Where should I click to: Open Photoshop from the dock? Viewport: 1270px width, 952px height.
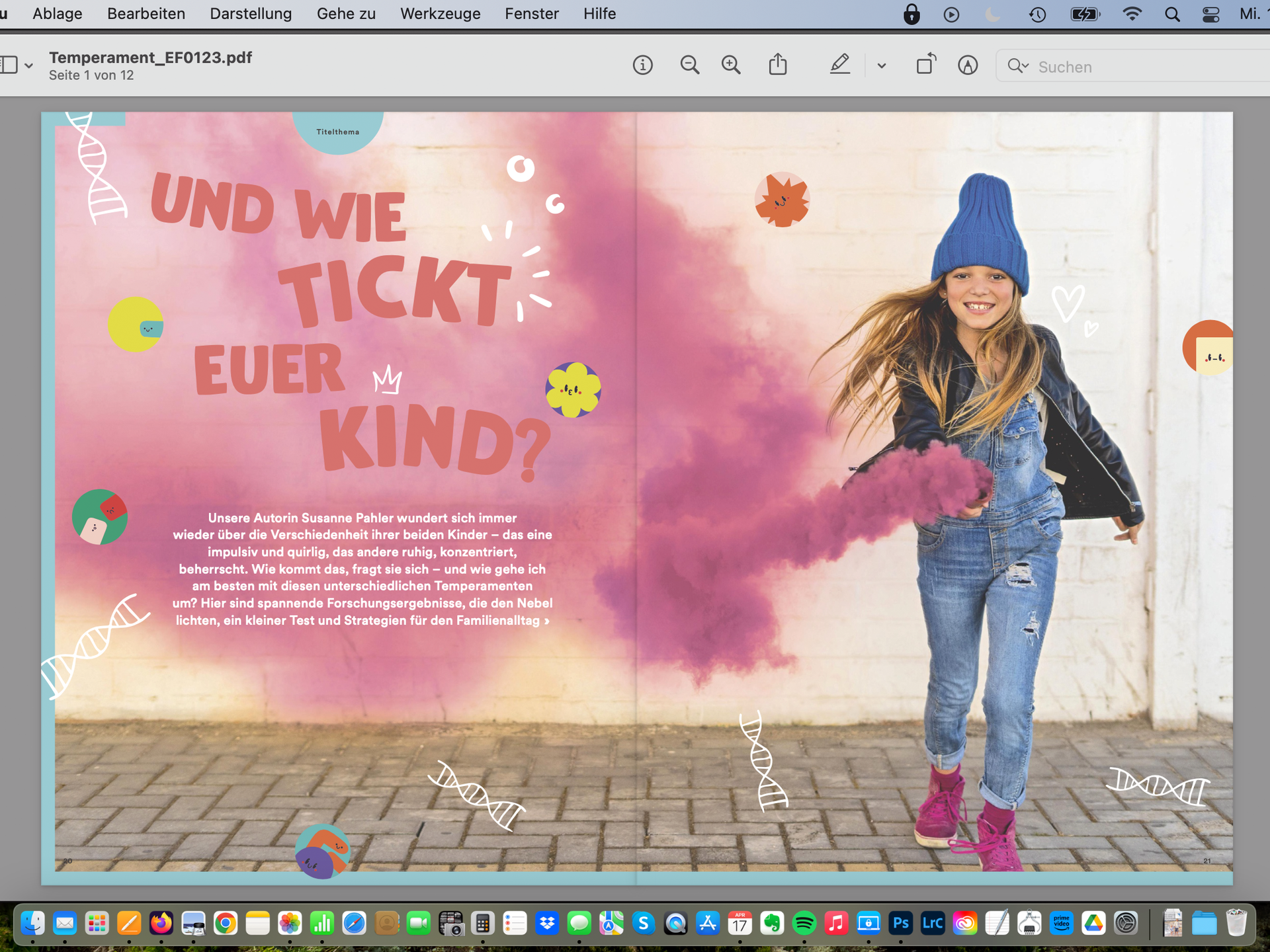click(x=900, y=923)
